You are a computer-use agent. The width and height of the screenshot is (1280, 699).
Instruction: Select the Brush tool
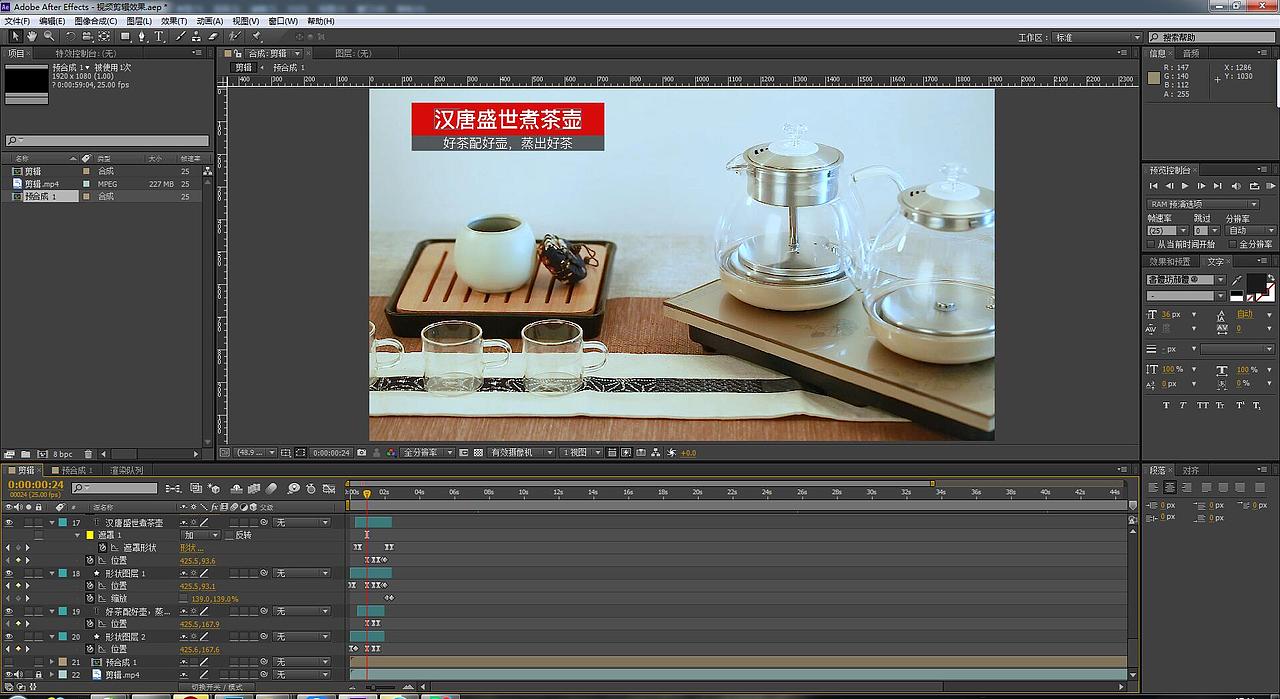tap(180, 36)
